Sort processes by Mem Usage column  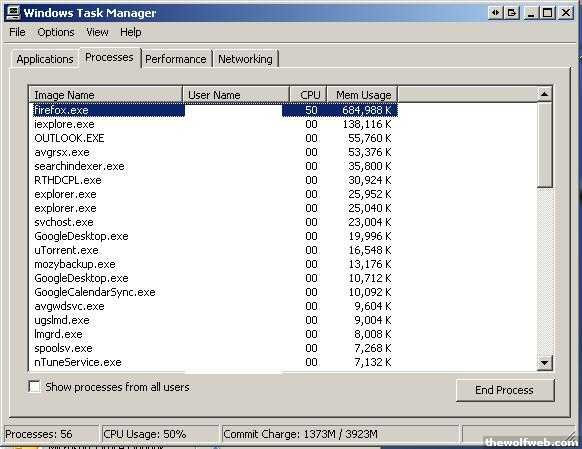click(363, 95)
